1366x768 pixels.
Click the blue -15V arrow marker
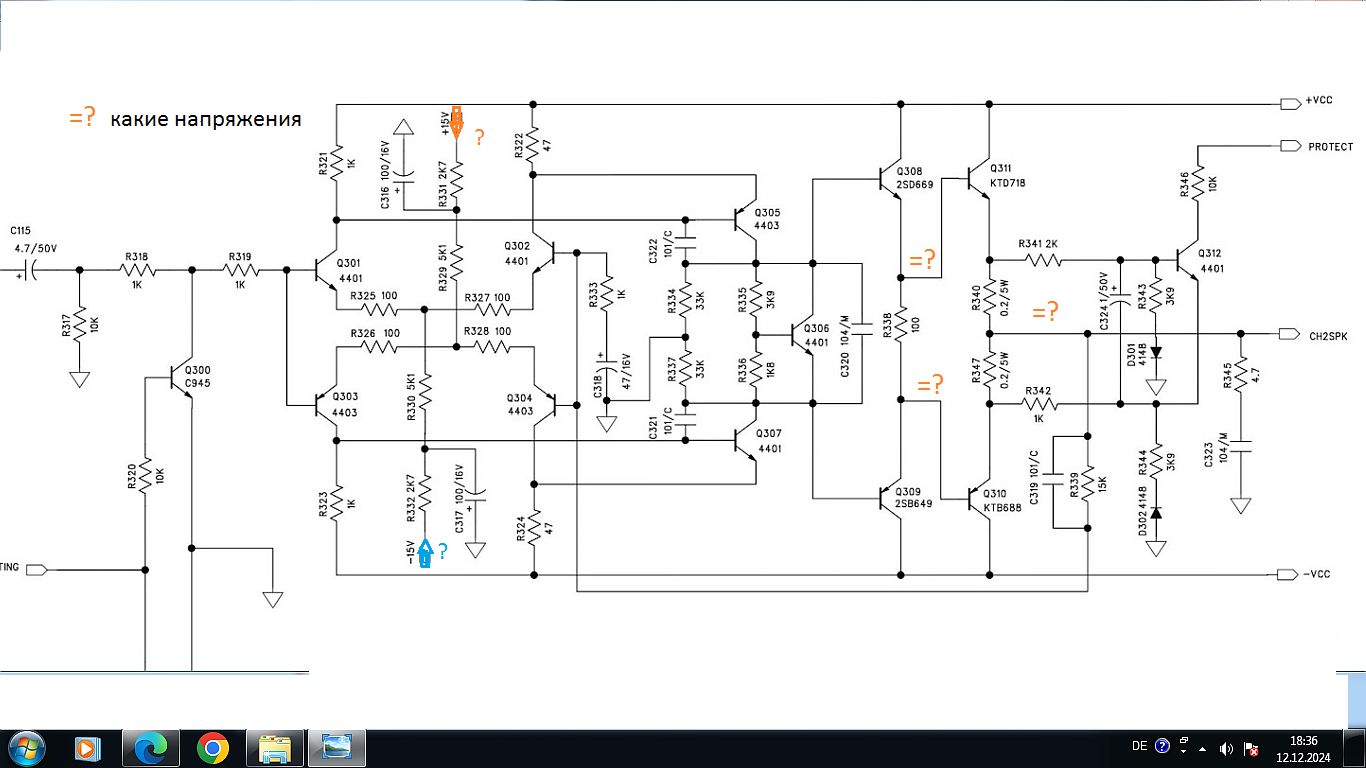pos(424,553)
